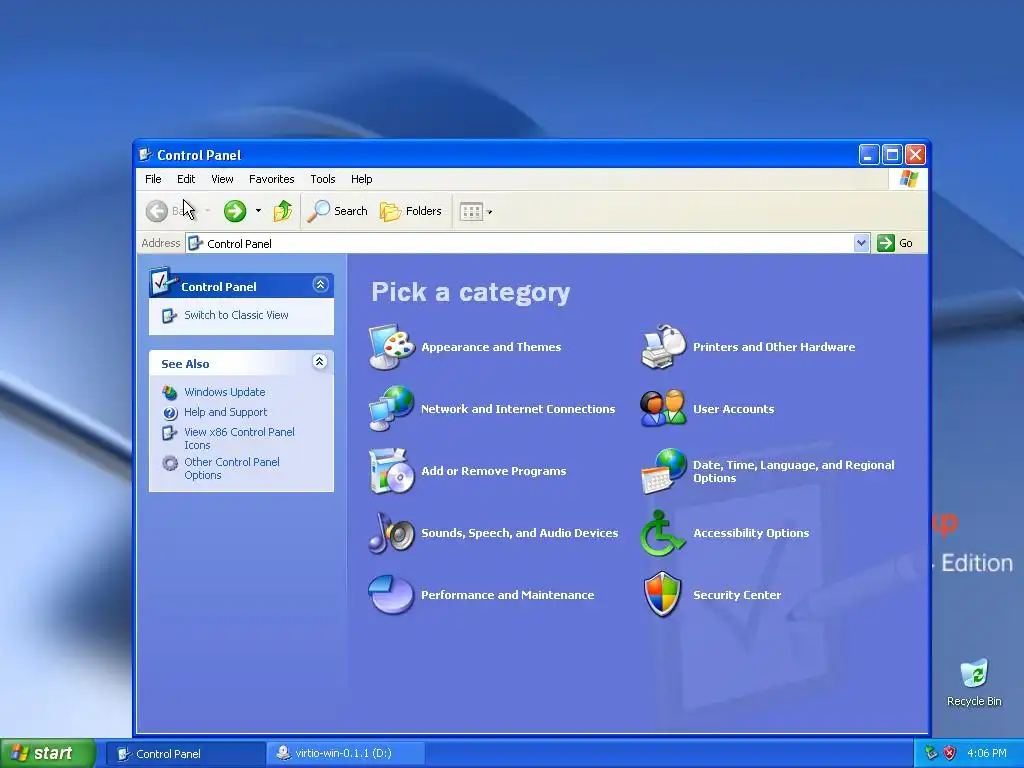
Task: Click the Control Panel icon in address bar
Action: click(x=195, y=243)
